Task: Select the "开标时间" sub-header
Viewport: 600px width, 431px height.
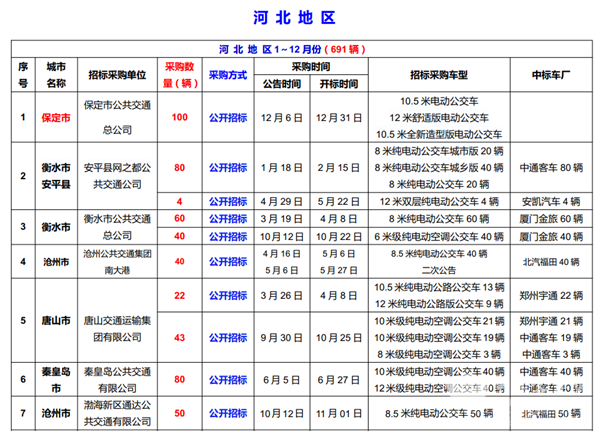Action: [338, 84]
